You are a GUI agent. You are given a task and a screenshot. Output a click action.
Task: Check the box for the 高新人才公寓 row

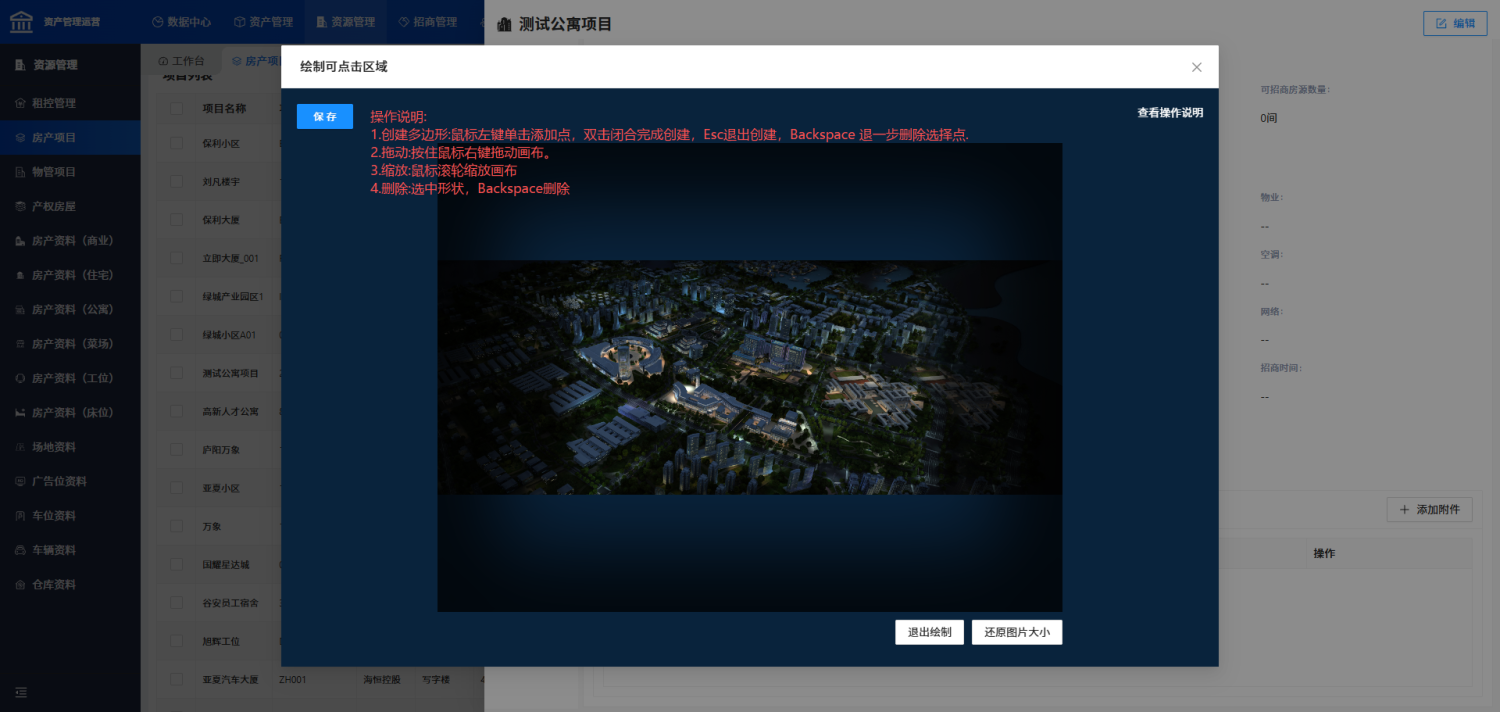pyautogui.click(x=176, y=412)
